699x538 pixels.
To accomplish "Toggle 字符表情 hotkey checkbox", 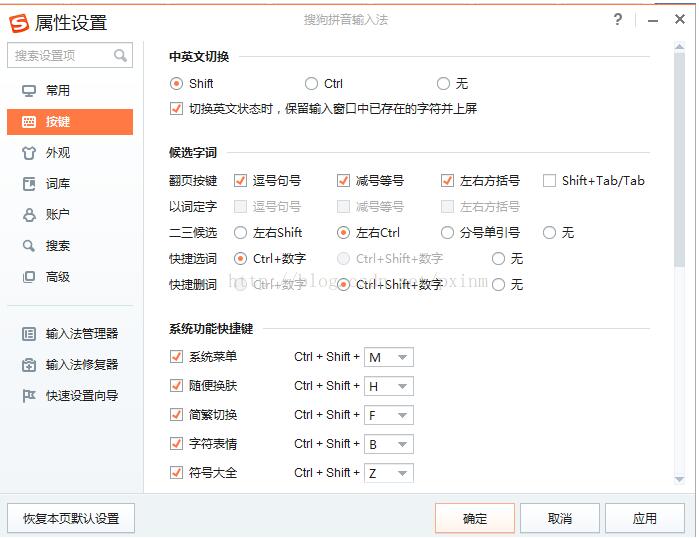I will click(x=177, y=444).
